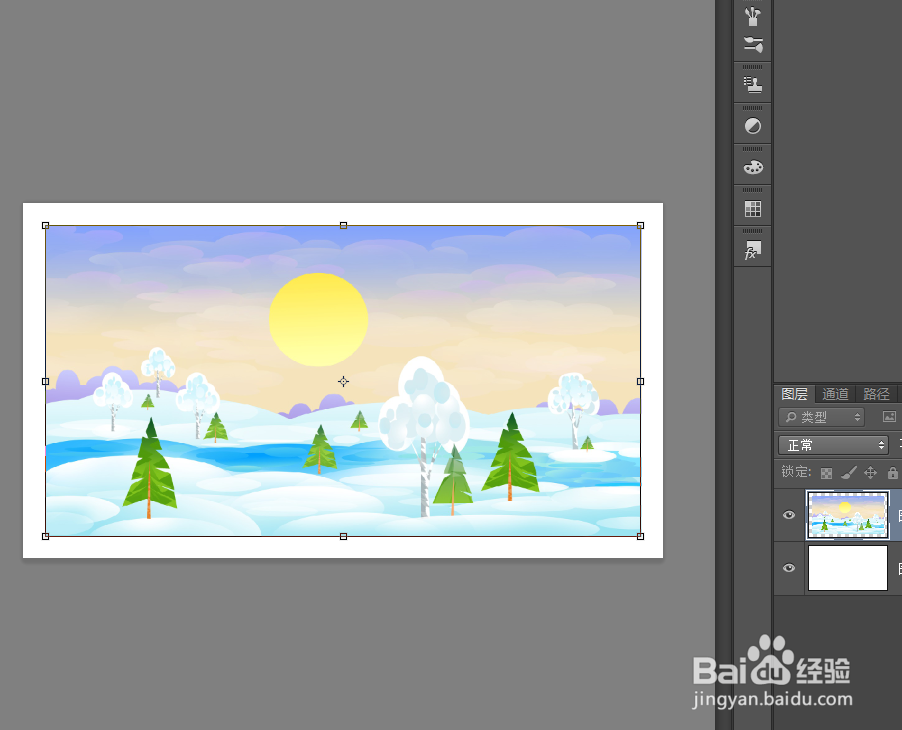
Task: Lock layer position move icon
Action: pos(870,473)
